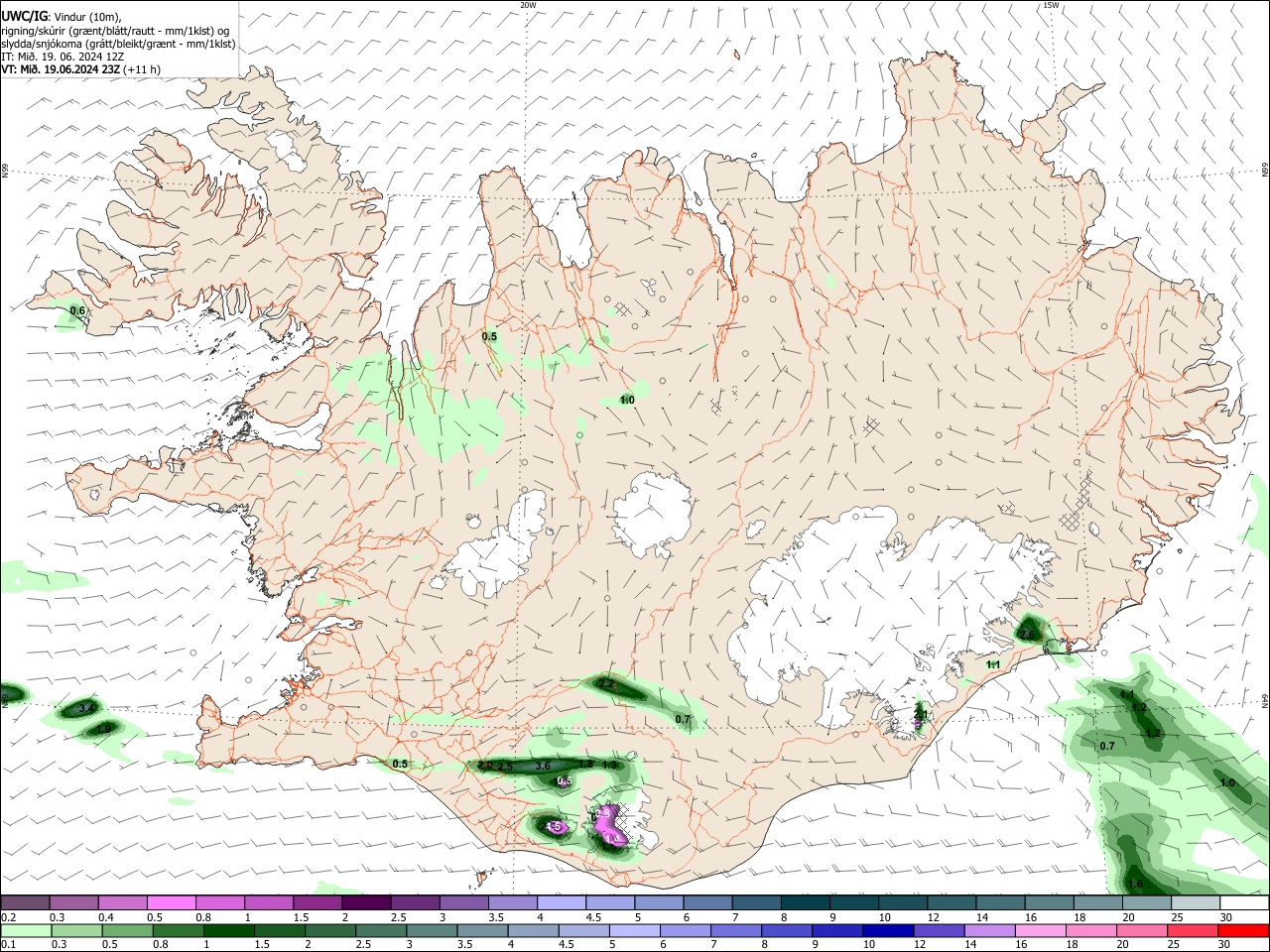Click the '1.1' precipitation value
This screenshot has height=952, width=1270.
coord(994,664)
